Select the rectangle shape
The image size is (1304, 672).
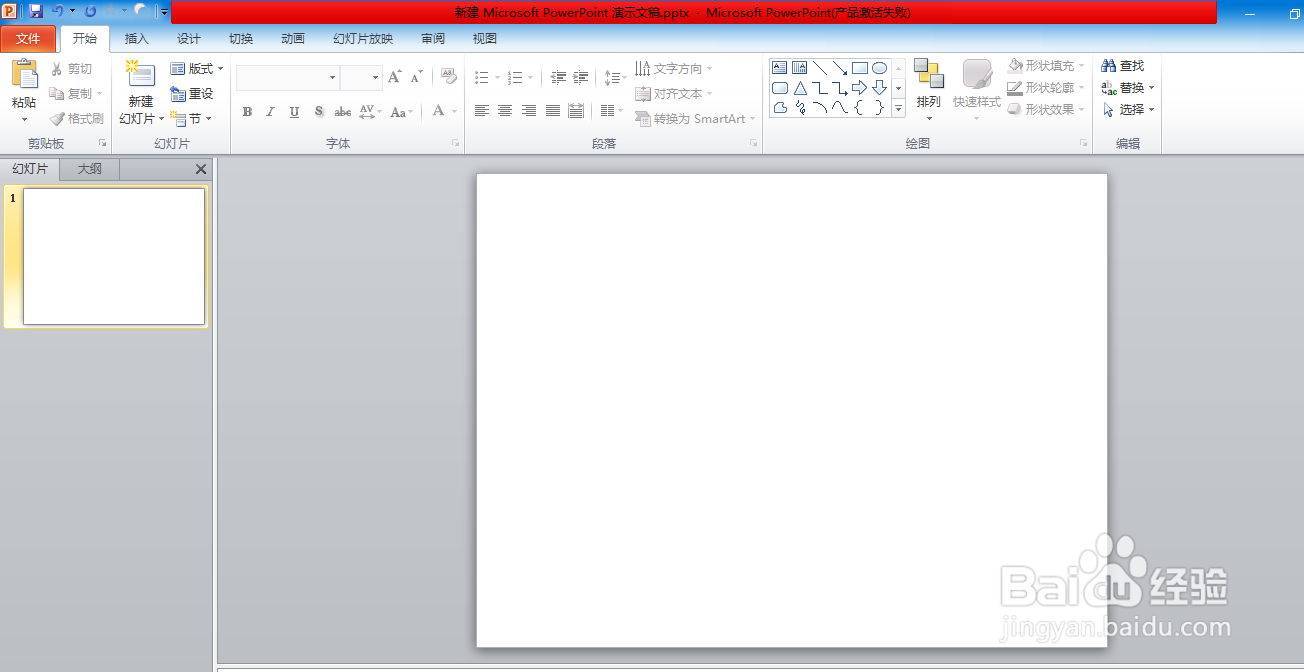point(860,68)
